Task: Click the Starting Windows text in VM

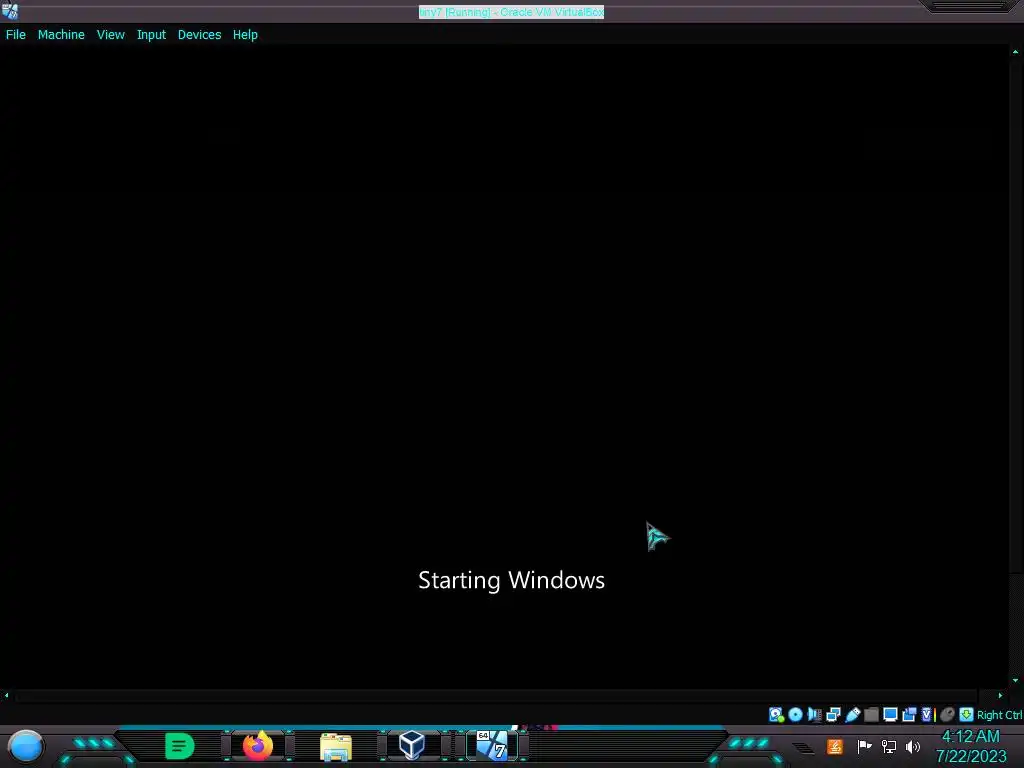Action: [x=511, y=580]
